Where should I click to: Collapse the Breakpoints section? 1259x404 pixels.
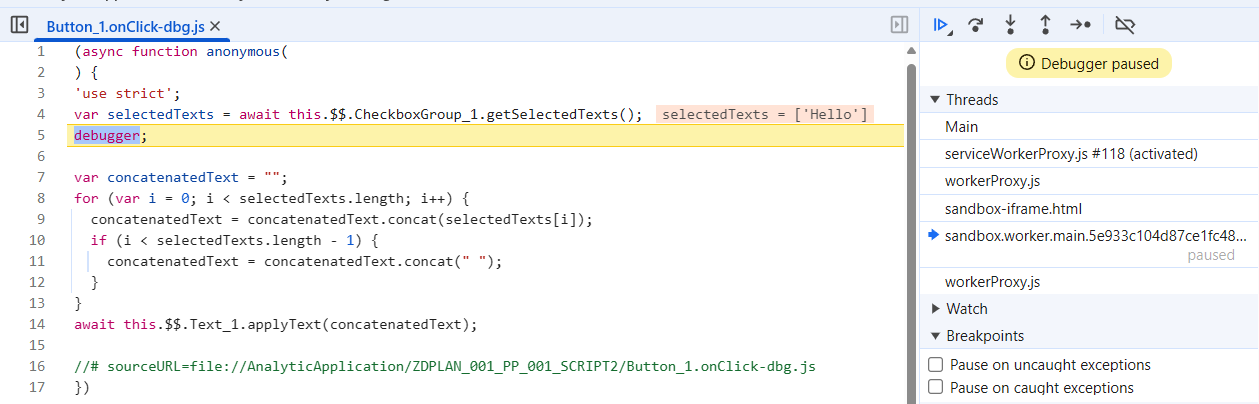(x=935, y=336)
